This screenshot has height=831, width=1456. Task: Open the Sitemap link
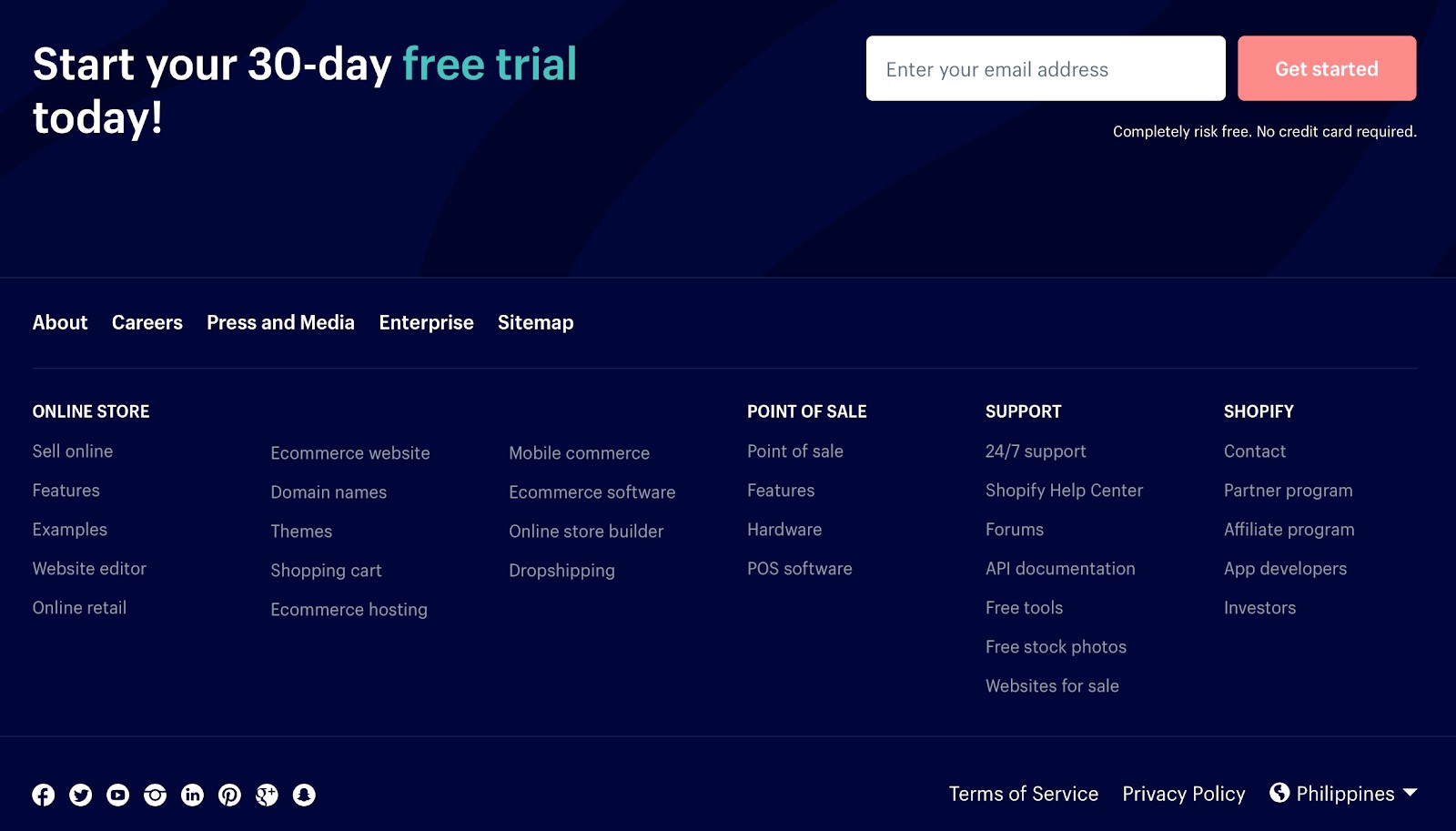536,322
